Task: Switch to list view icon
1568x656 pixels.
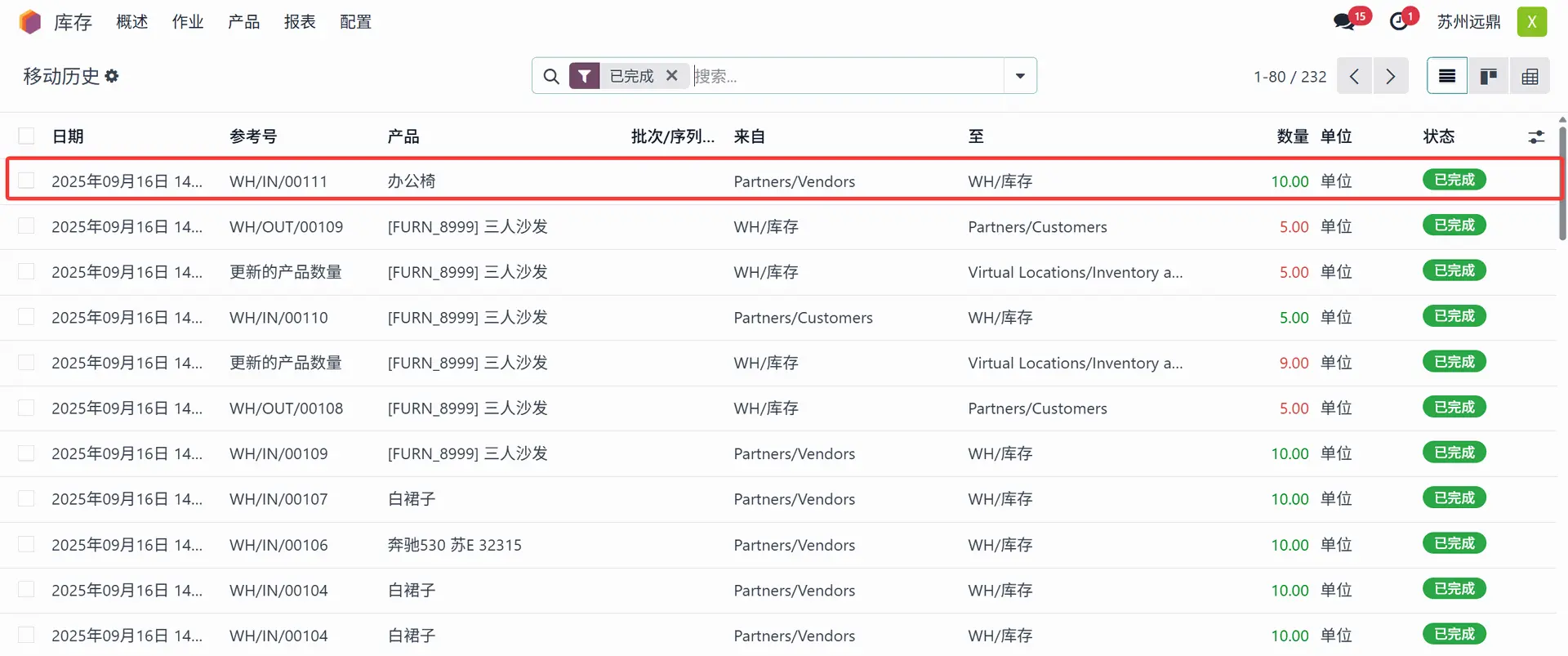Action: 1446,76
